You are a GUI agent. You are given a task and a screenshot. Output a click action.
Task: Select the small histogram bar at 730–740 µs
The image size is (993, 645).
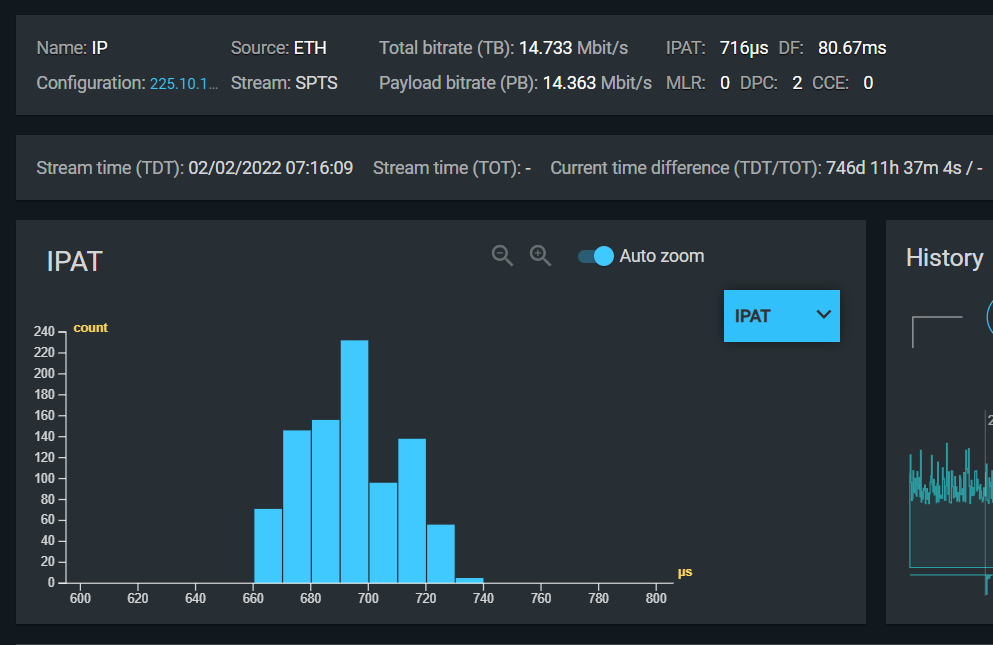point(469,580)
